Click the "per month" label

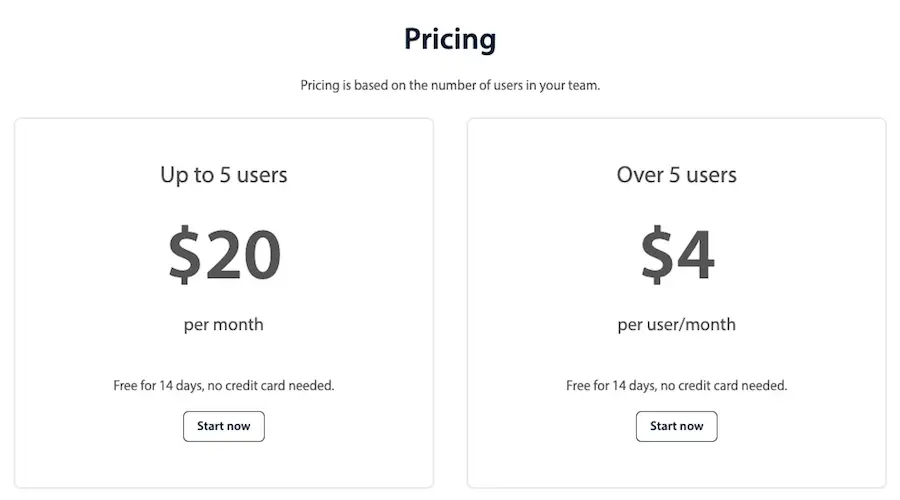[224, 324]
